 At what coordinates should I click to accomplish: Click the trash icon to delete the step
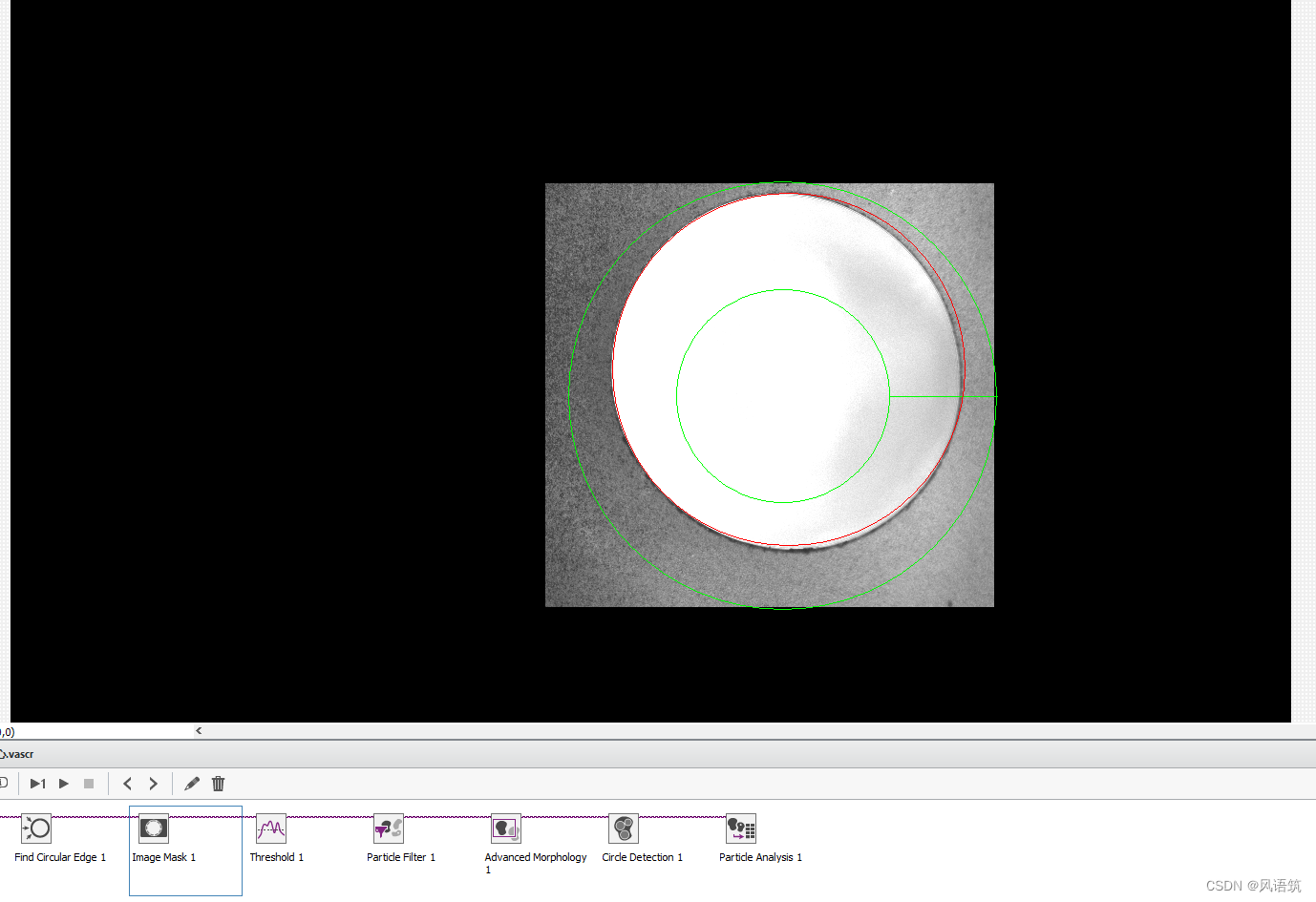point(218,783)
